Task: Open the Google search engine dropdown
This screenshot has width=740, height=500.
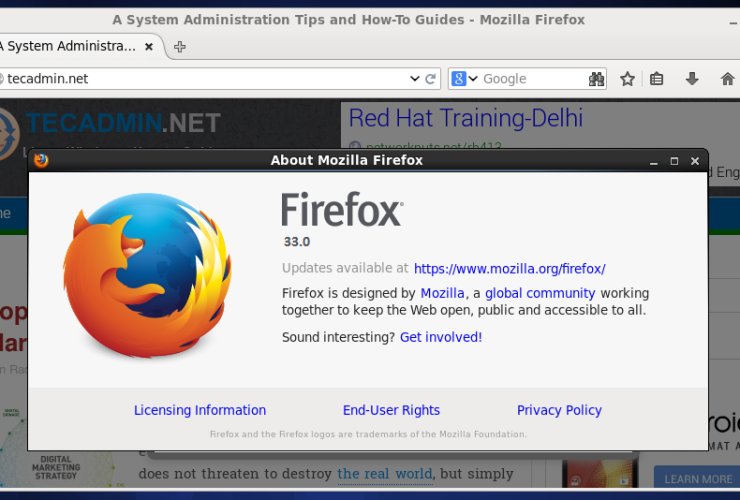Action: 462,79
